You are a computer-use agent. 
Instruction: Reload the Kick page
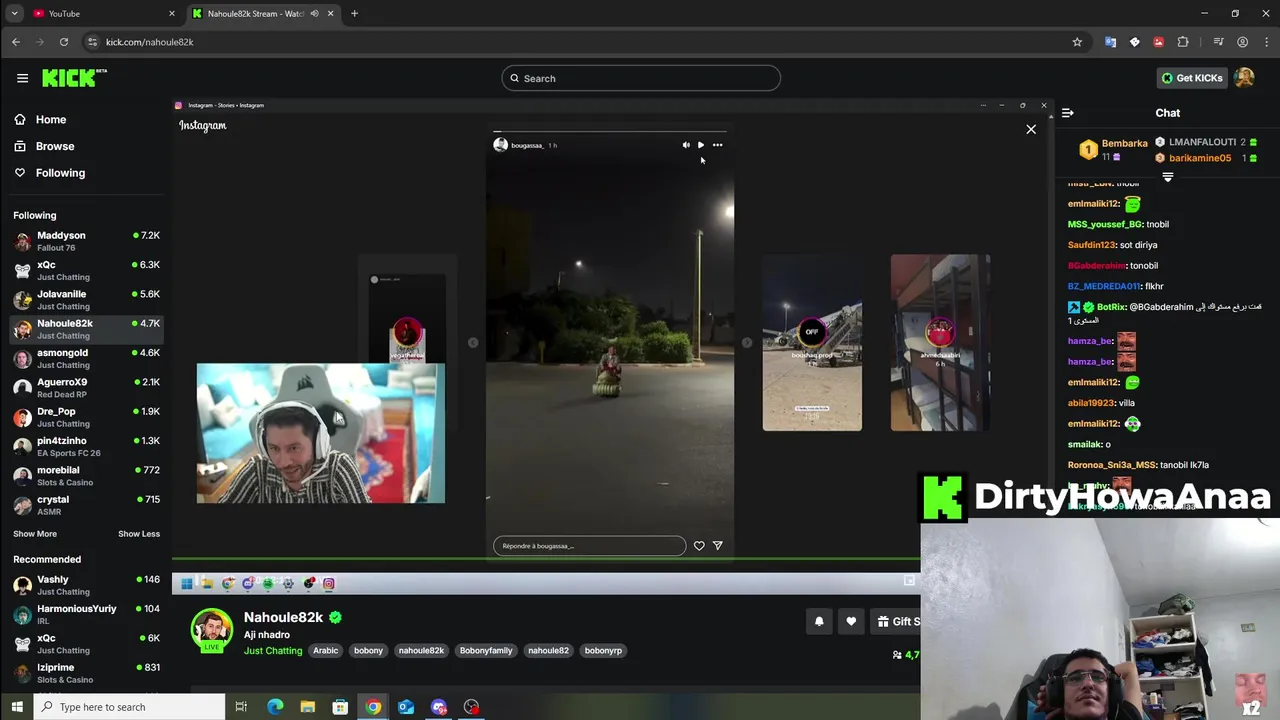64,42
